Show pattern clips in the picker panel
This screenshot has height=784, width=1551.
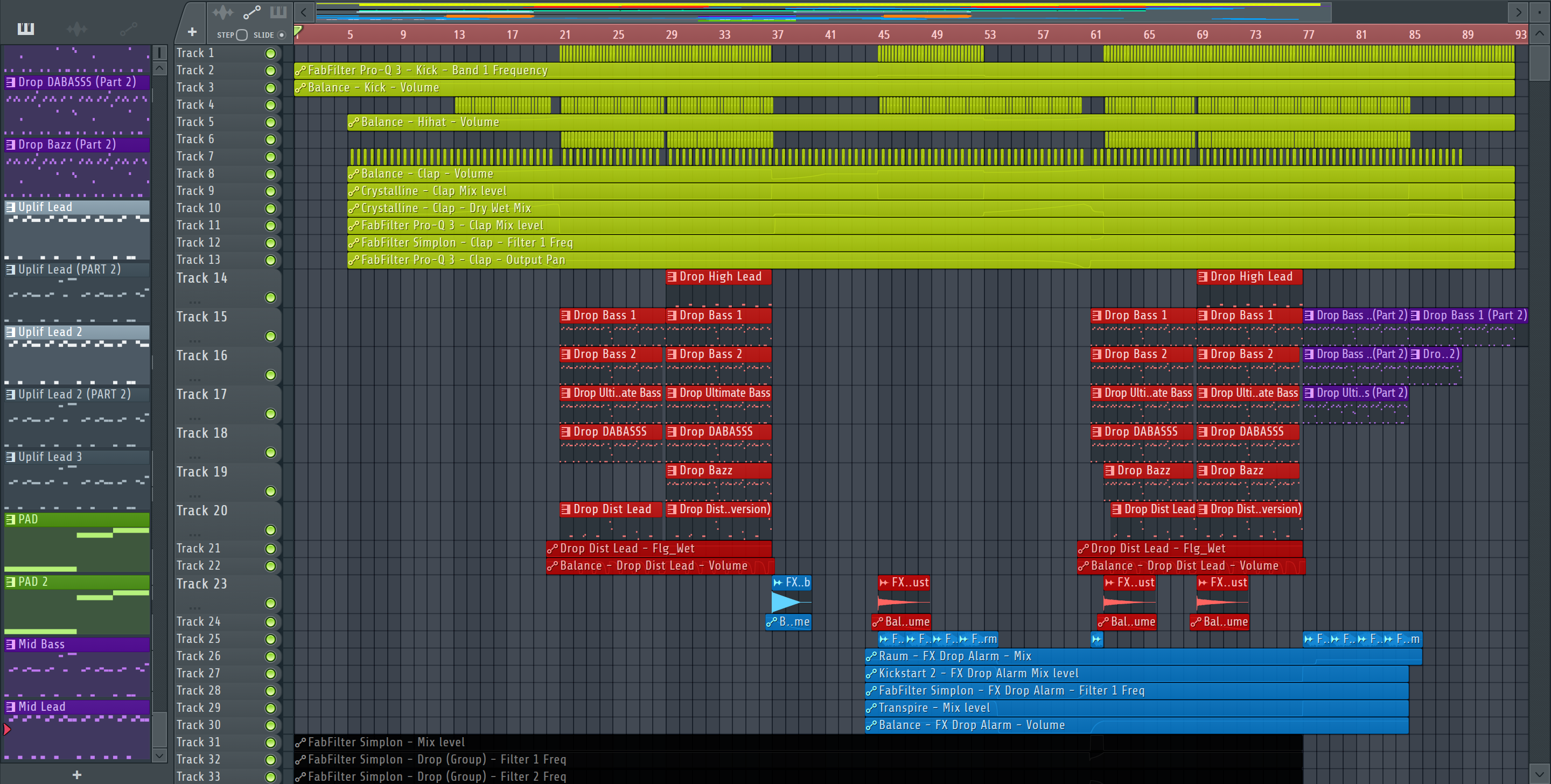pos(25,29)
